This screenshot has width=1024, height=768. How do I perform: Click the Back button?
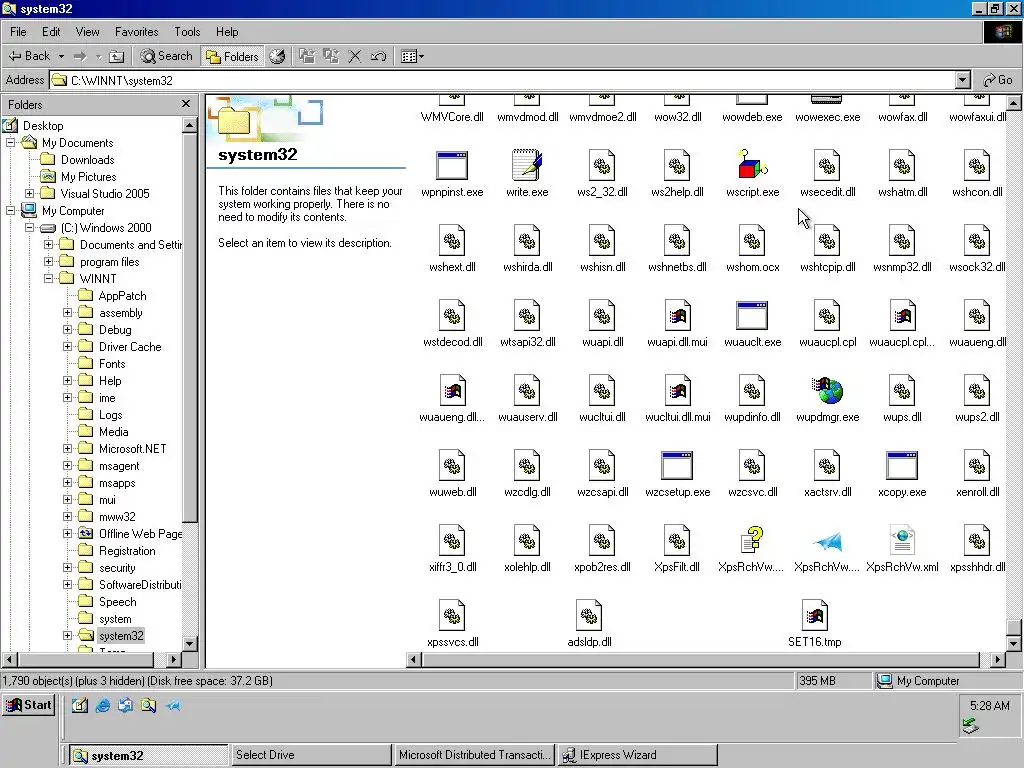[x=30, y=56]
